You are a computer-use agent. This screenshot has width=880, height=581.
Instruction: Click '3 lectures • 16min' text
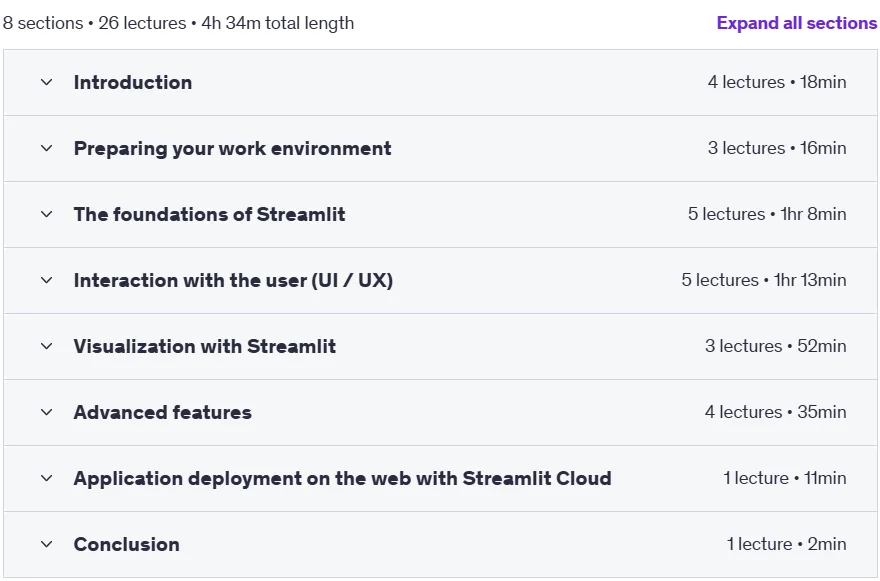777,148
